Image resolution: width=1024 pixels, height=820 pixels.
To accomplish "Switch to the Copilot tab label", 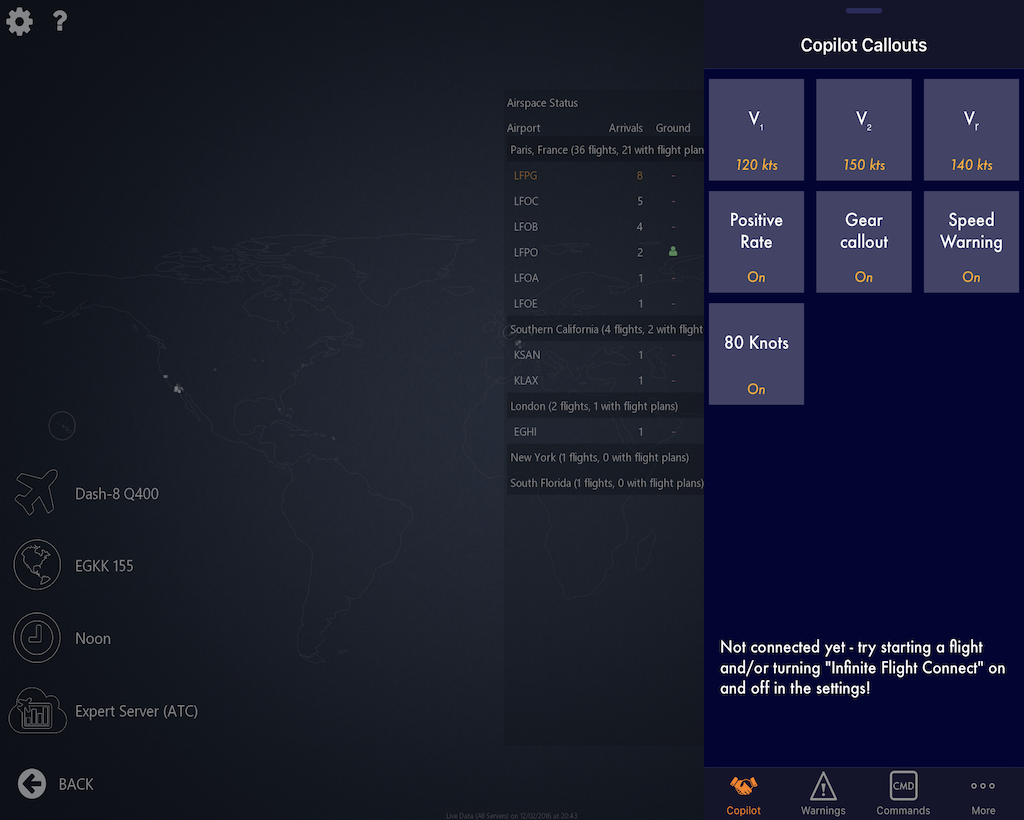I will [x=743, y=810].
